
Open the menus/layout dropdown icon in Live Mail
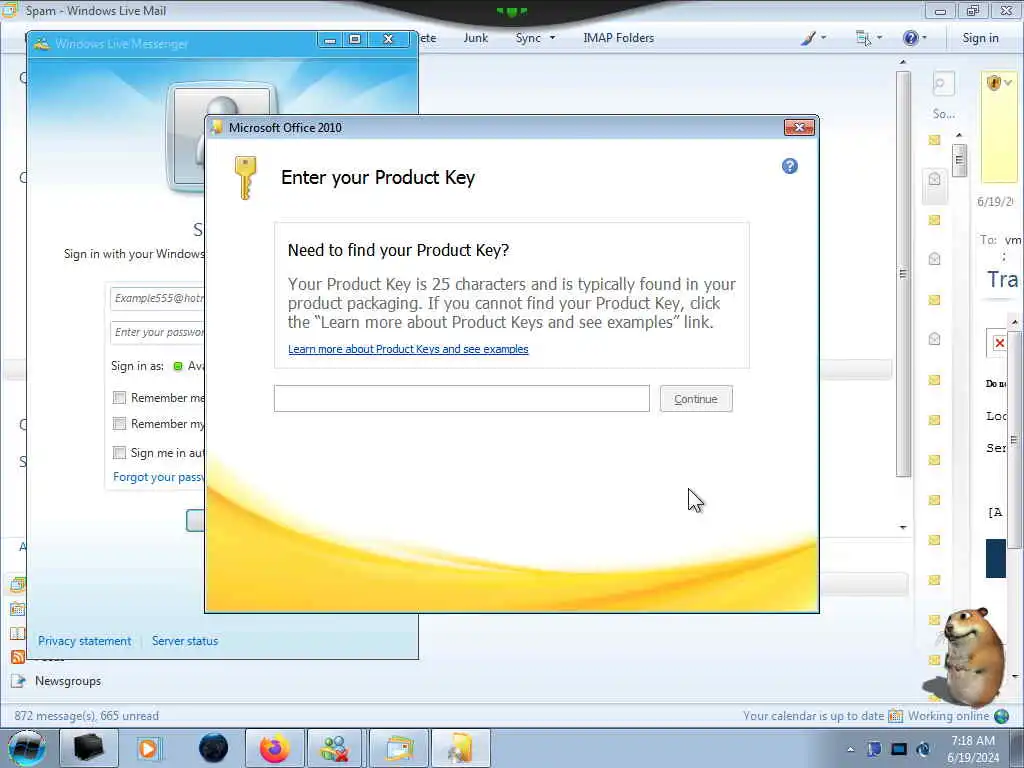click(x=869, y=39)
